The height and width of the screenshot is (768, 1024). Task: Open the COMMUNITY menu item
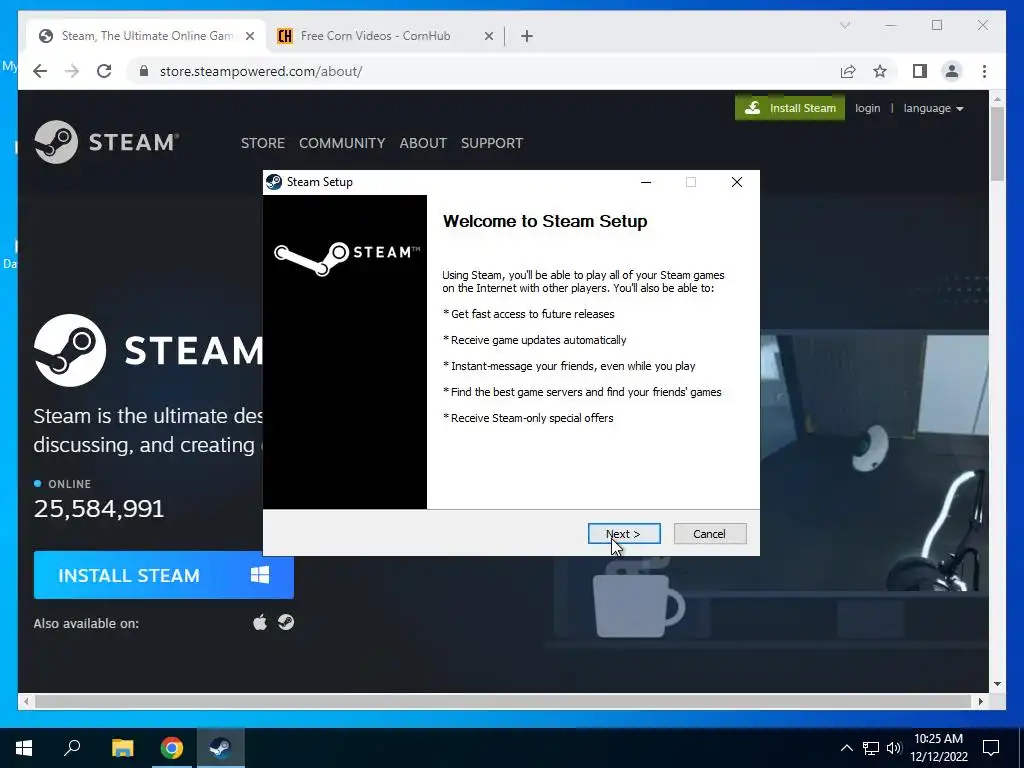click(342, 143)
